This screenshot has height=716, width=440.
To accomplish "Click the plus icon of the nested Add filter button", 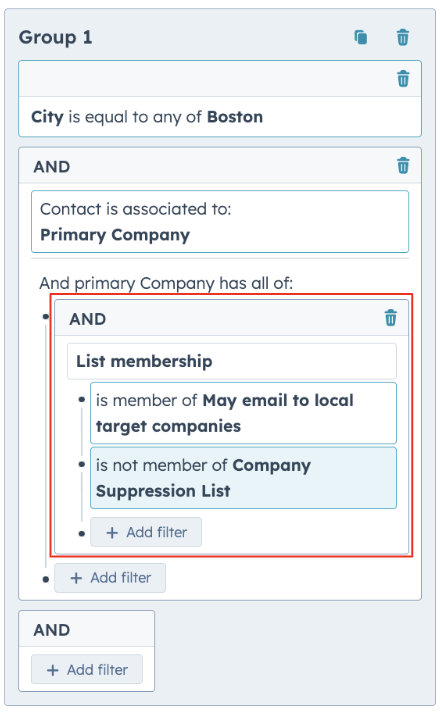I will [x=112, y=532].
